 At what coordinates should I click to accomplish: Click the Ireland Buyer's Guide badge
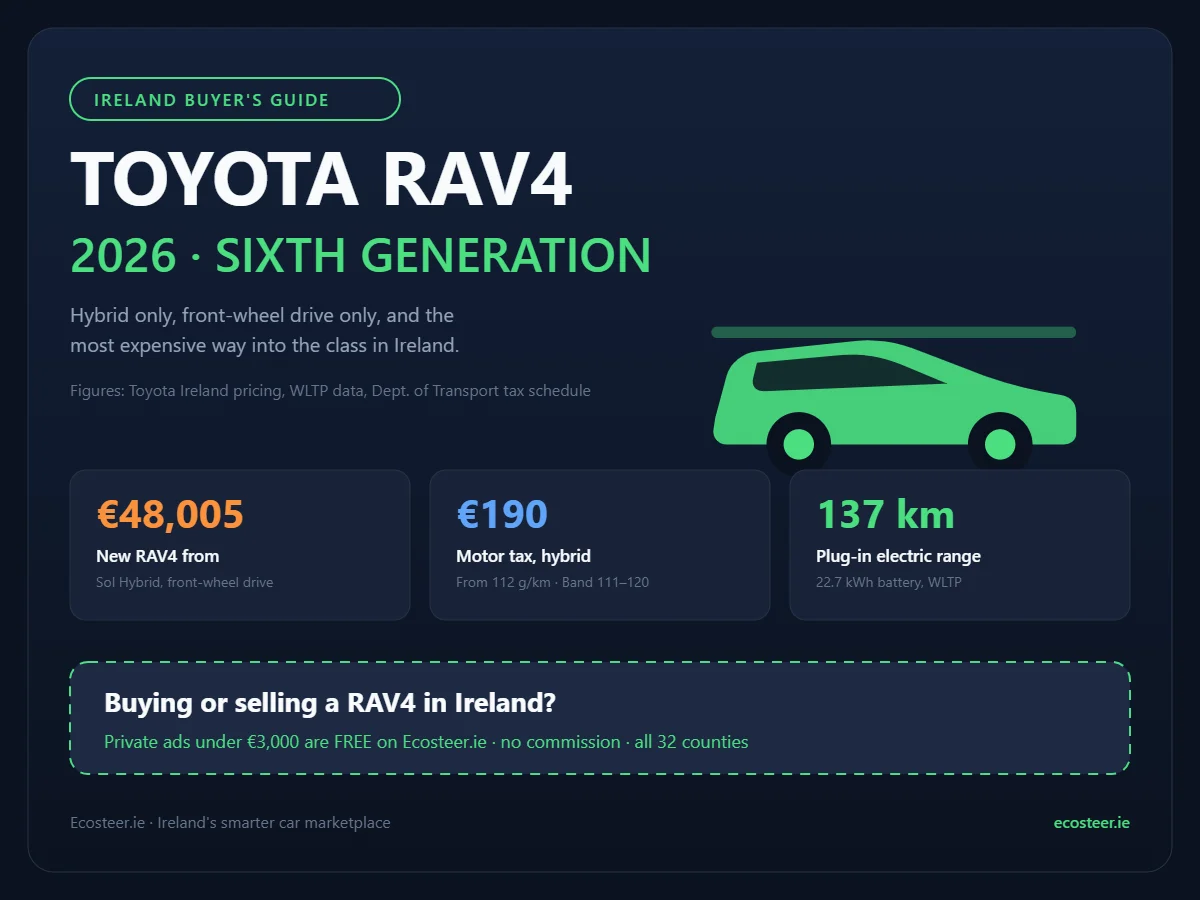(x=235, y=99)
